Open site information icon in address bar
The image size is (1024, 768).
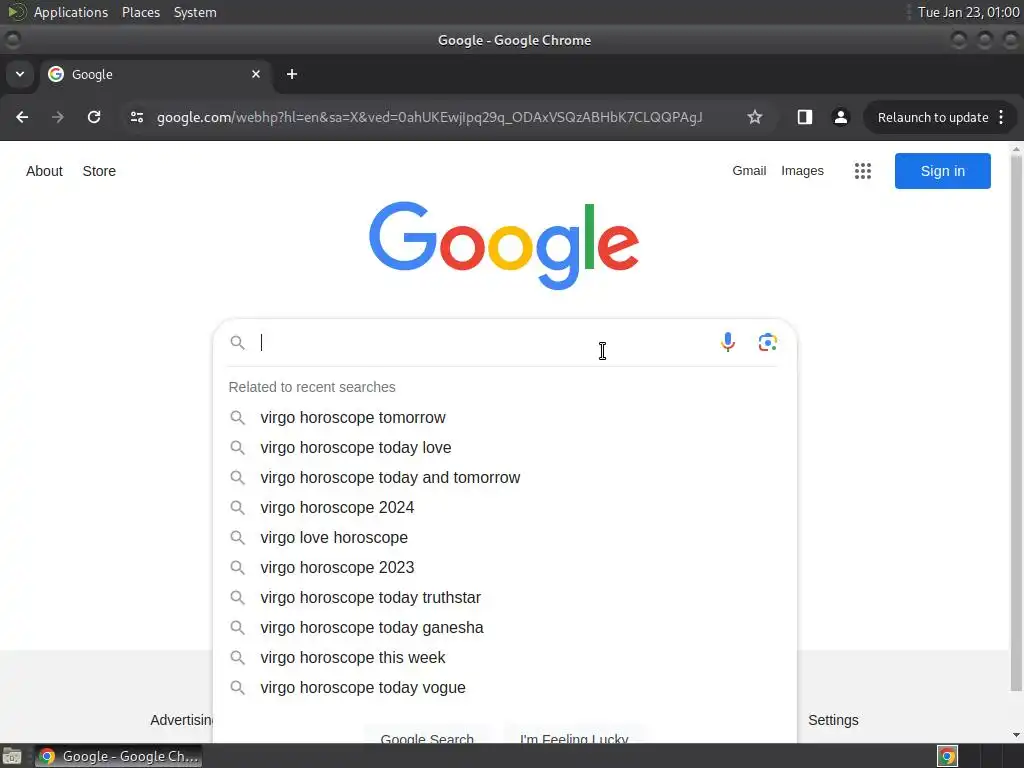tap(136, 117)
